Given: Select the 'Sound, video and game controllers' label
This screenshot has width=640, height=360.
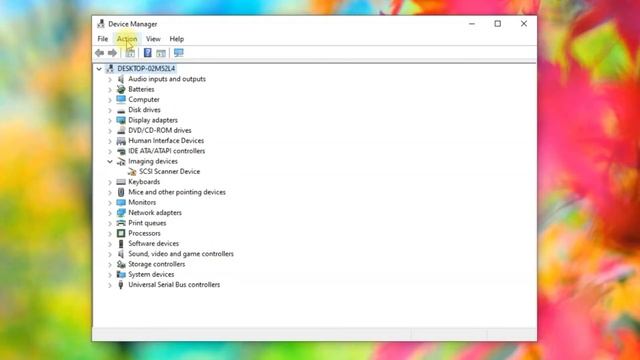Looking at the screenshot, I should (x=181, y=253).
